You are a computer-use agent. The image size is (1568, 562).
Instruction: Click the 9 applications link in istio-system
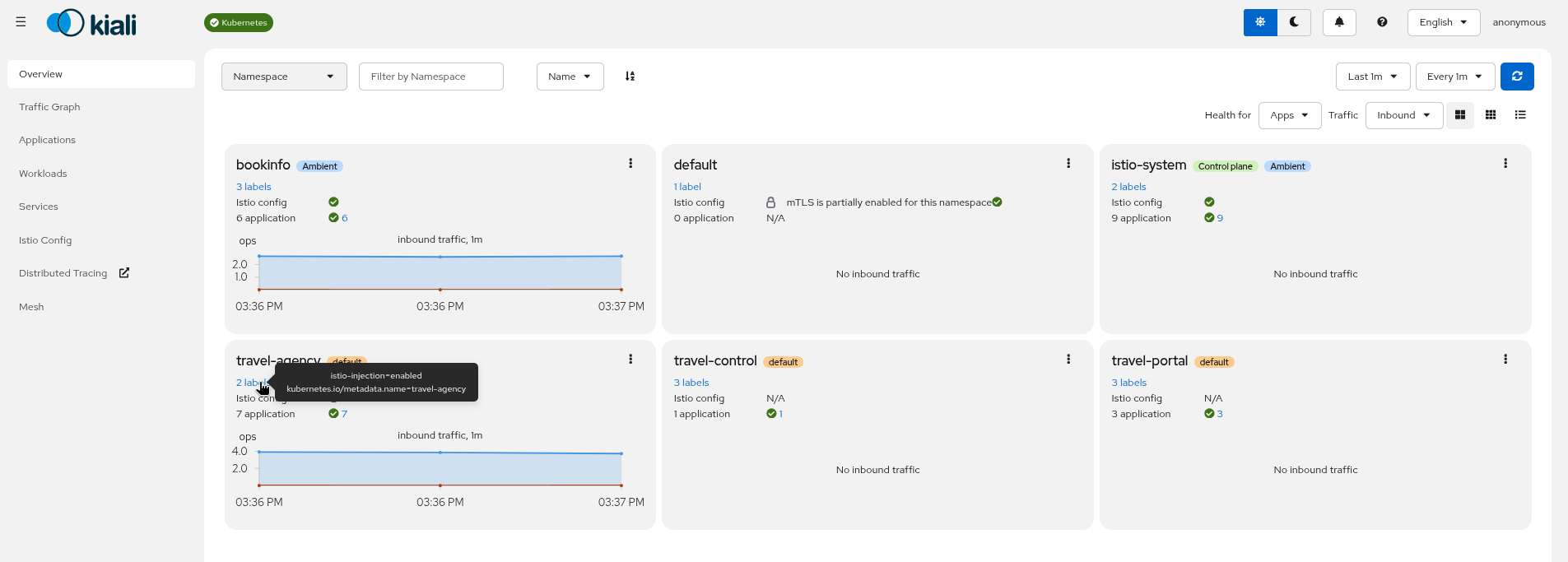coord(1219,218)
